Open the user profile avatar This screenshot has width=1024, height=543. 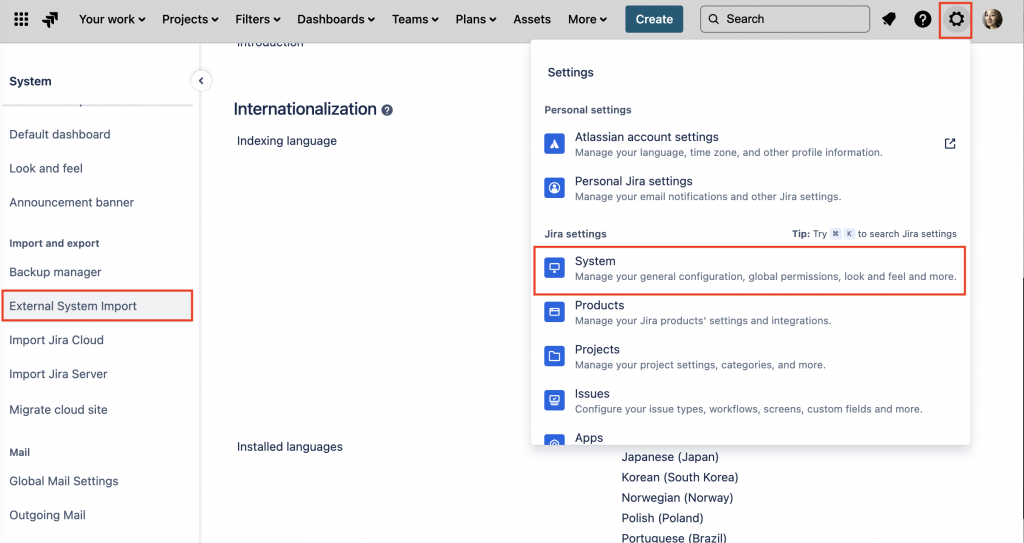click(x=992, y=19)
